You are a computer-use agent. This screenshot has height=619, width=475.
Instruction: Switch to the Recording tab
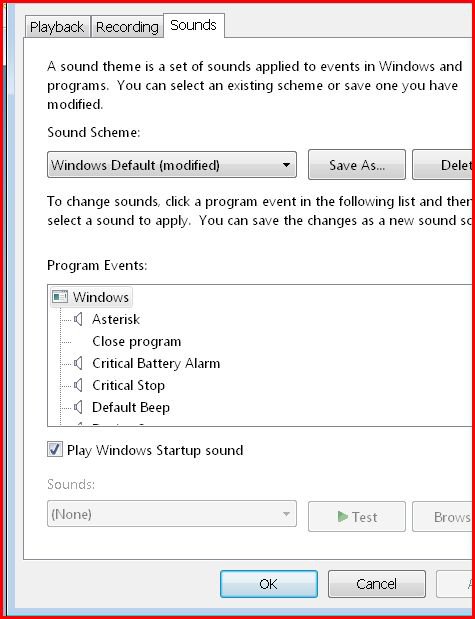click(x=127, y=27)
